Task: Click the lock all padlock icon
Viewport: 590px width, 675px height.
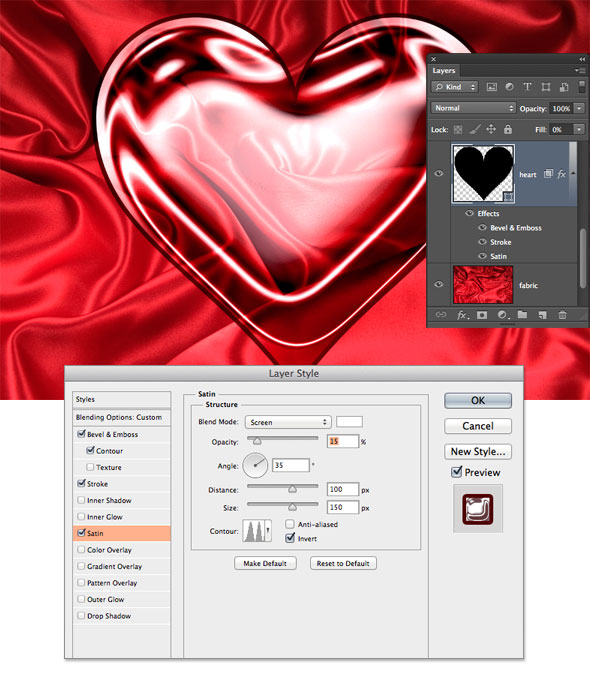Action: pyautogui.click(x=508, y=129)
